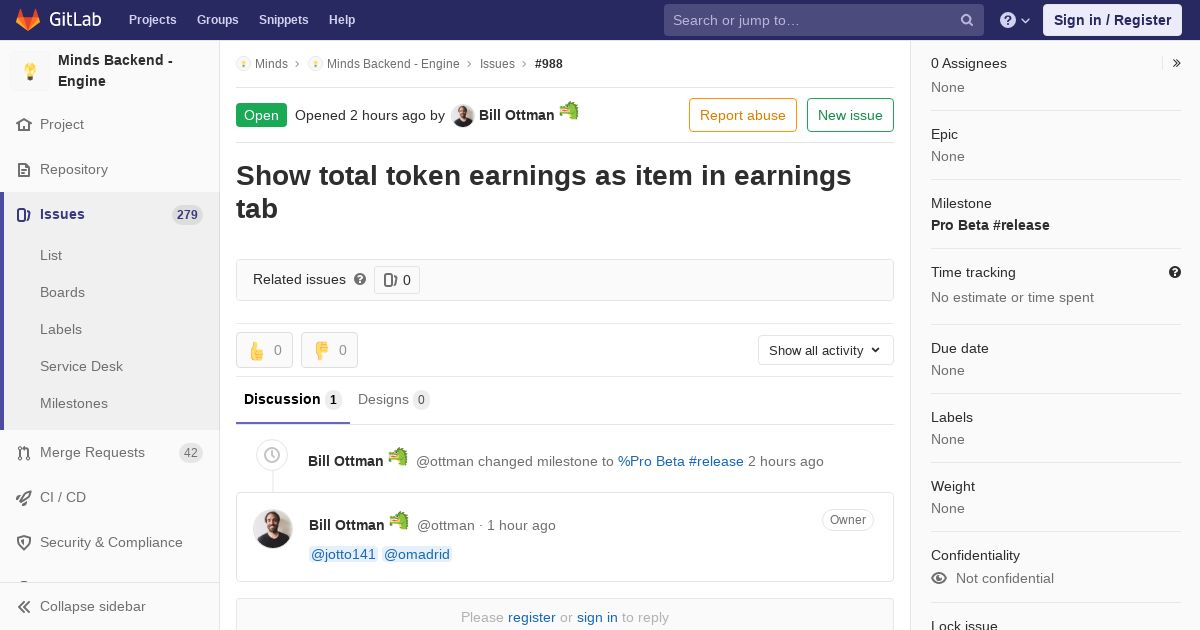This screenshot has height=630, width=1200.
Task: Click the search magnifier icon
Action: coord(967,20)
